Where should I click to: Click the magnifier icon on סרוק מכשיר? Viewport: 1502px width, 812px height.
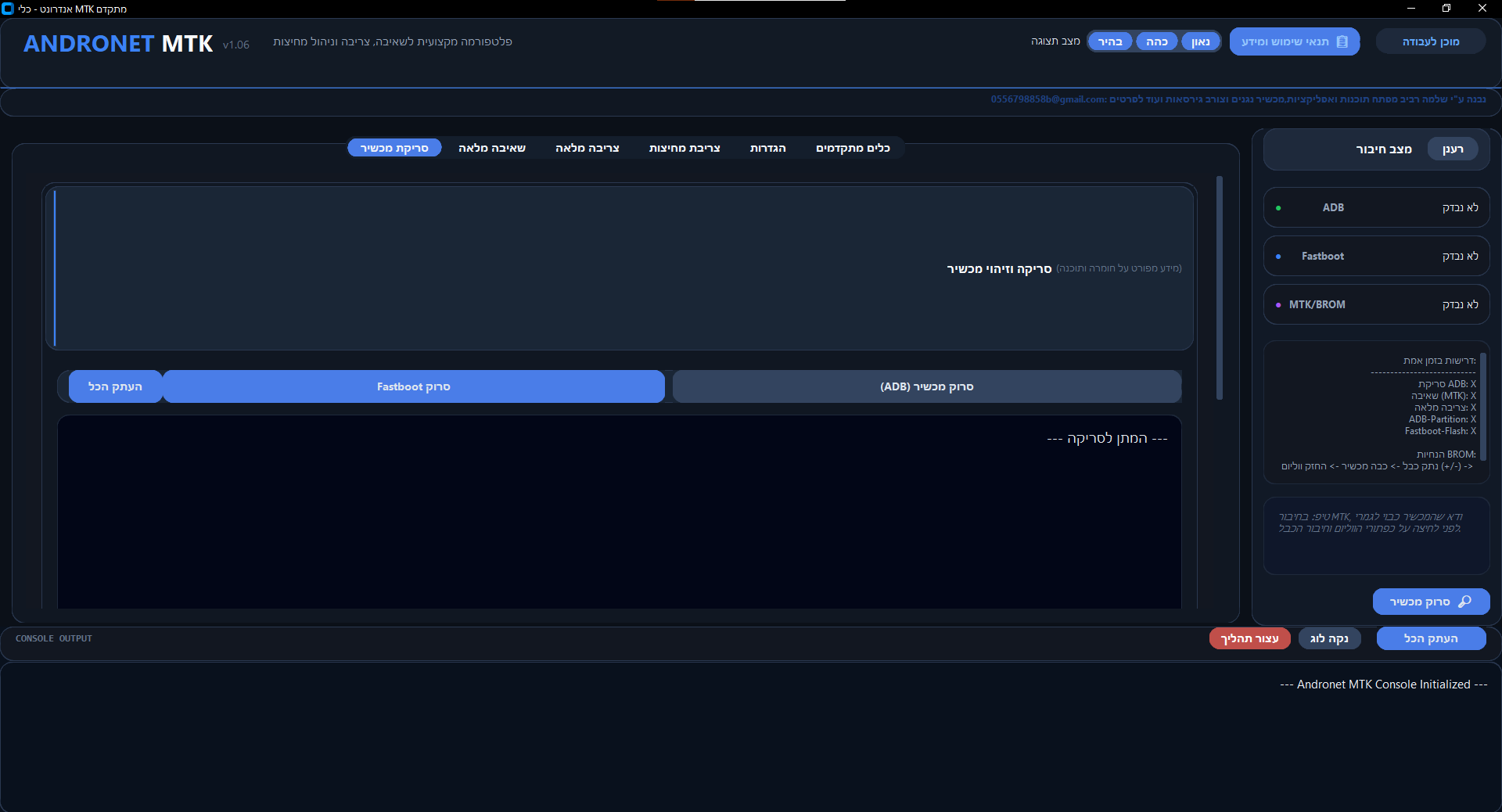click(1465, 602)
